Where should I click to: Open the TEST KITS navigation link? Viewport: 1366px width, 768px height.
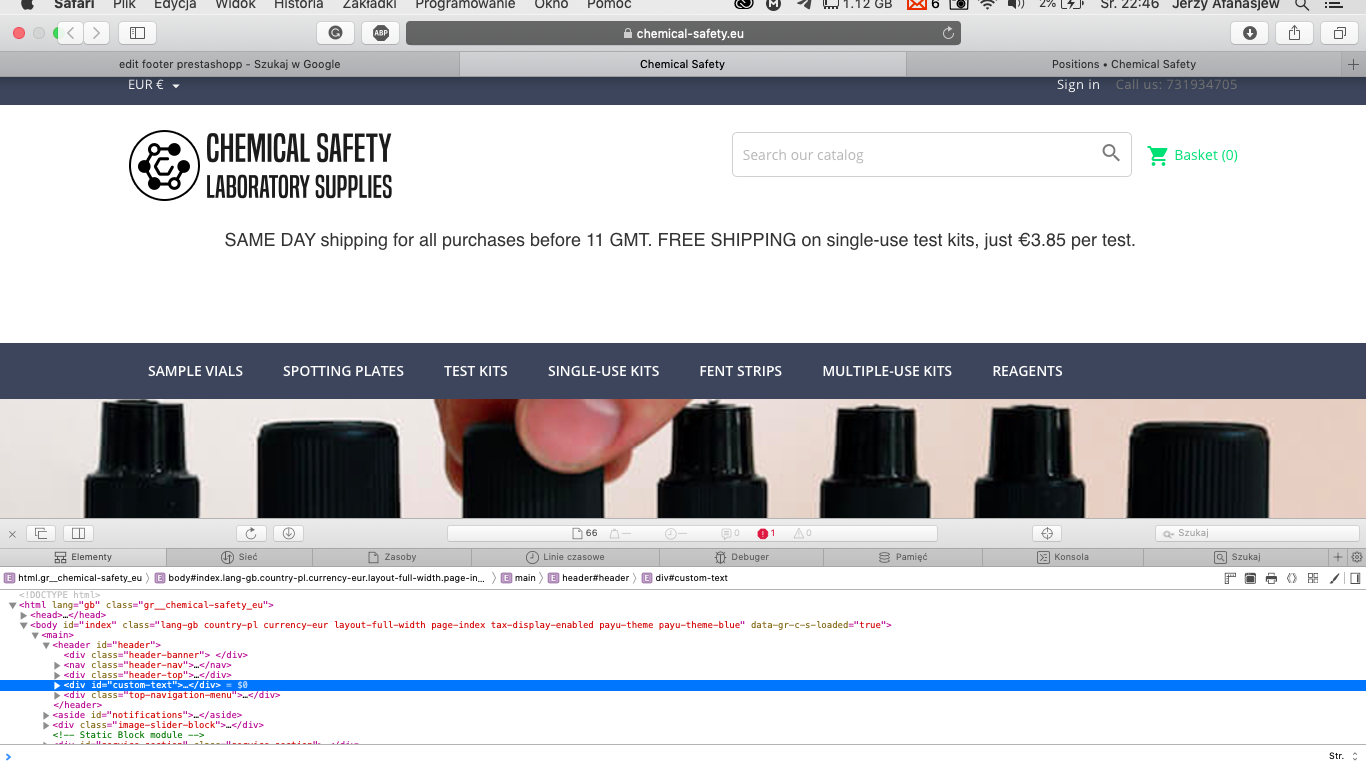(476, 371)
